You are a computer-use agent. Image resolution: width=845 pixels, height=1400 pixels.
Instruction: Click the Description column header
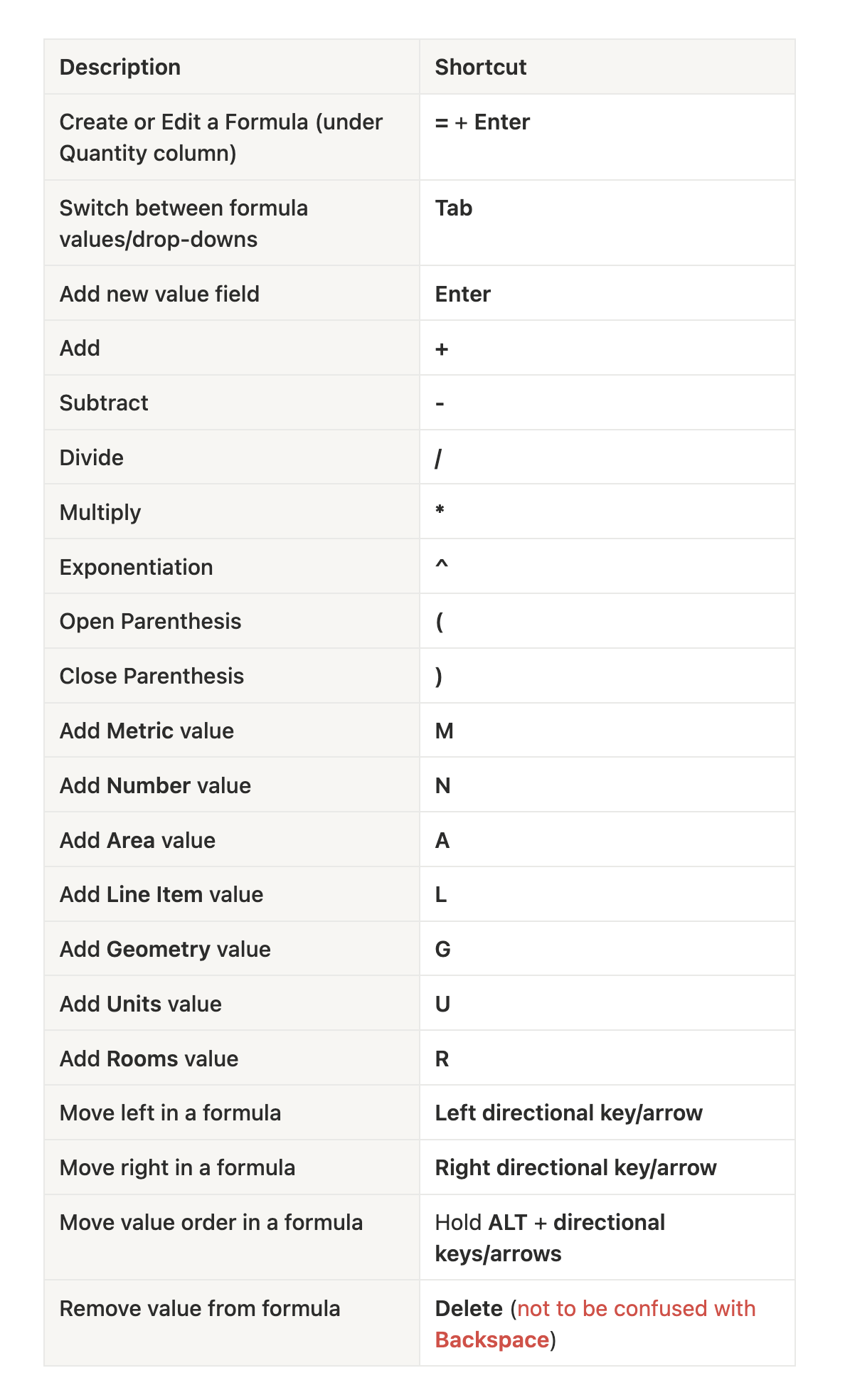pyautogui.click(x=120, y=67)
